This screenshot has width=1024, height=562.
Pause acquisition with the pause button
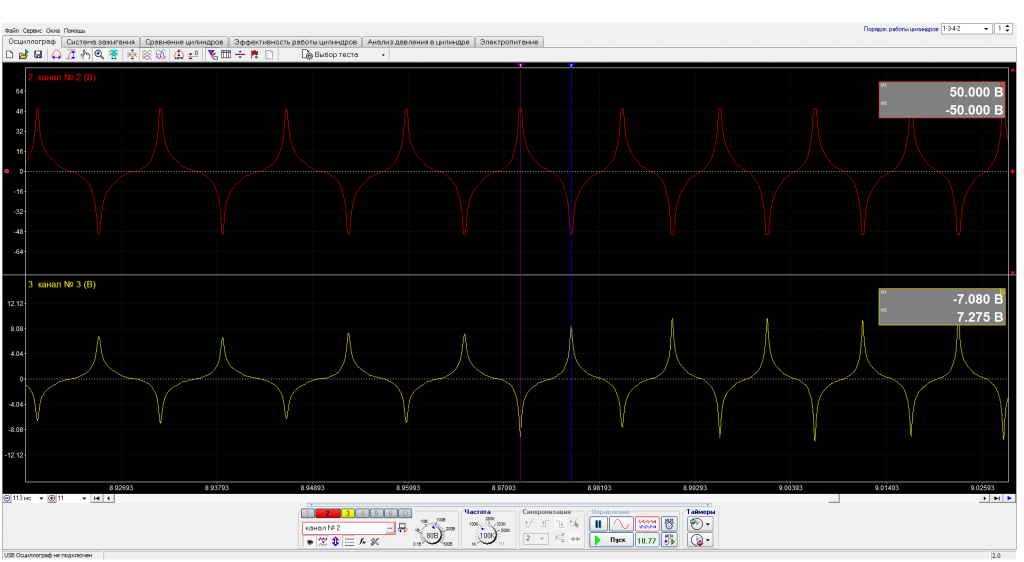(x=598, y=524)
